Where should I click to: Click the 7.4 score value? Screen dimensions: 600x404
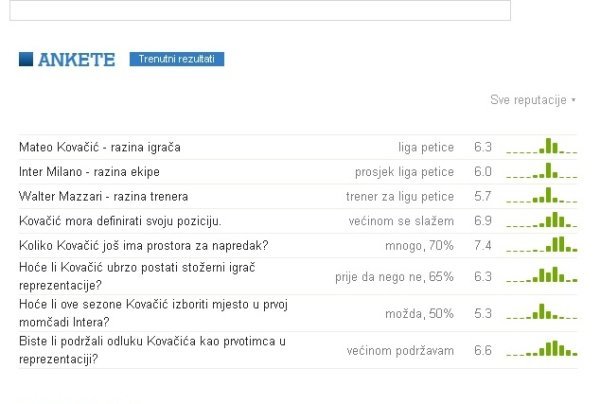[x=482, y=245]
